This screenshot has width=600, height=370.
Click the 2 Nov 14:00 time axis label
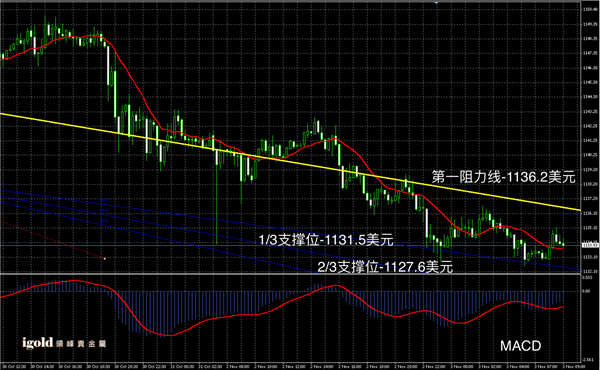pos(321,367)
